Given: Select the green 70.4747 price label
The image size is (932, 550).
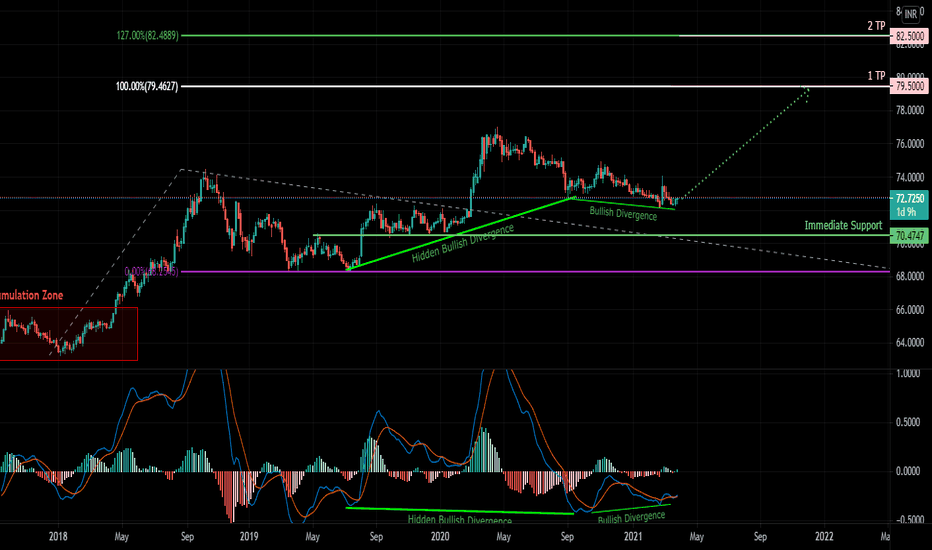Looking at the screenshot, I should (909, 236).
